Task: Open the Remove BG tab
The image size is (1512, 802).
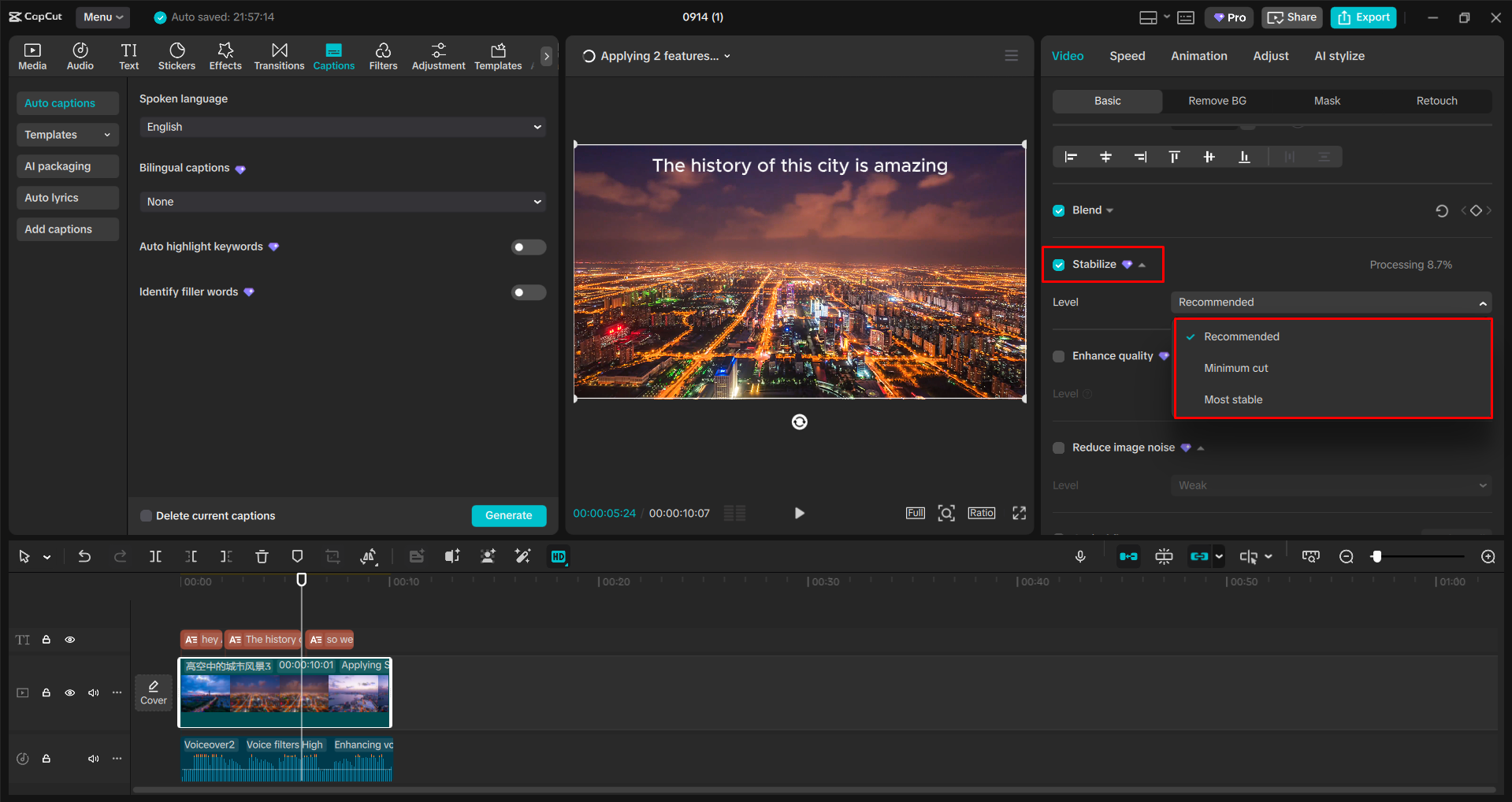Action: [1217, 101]
